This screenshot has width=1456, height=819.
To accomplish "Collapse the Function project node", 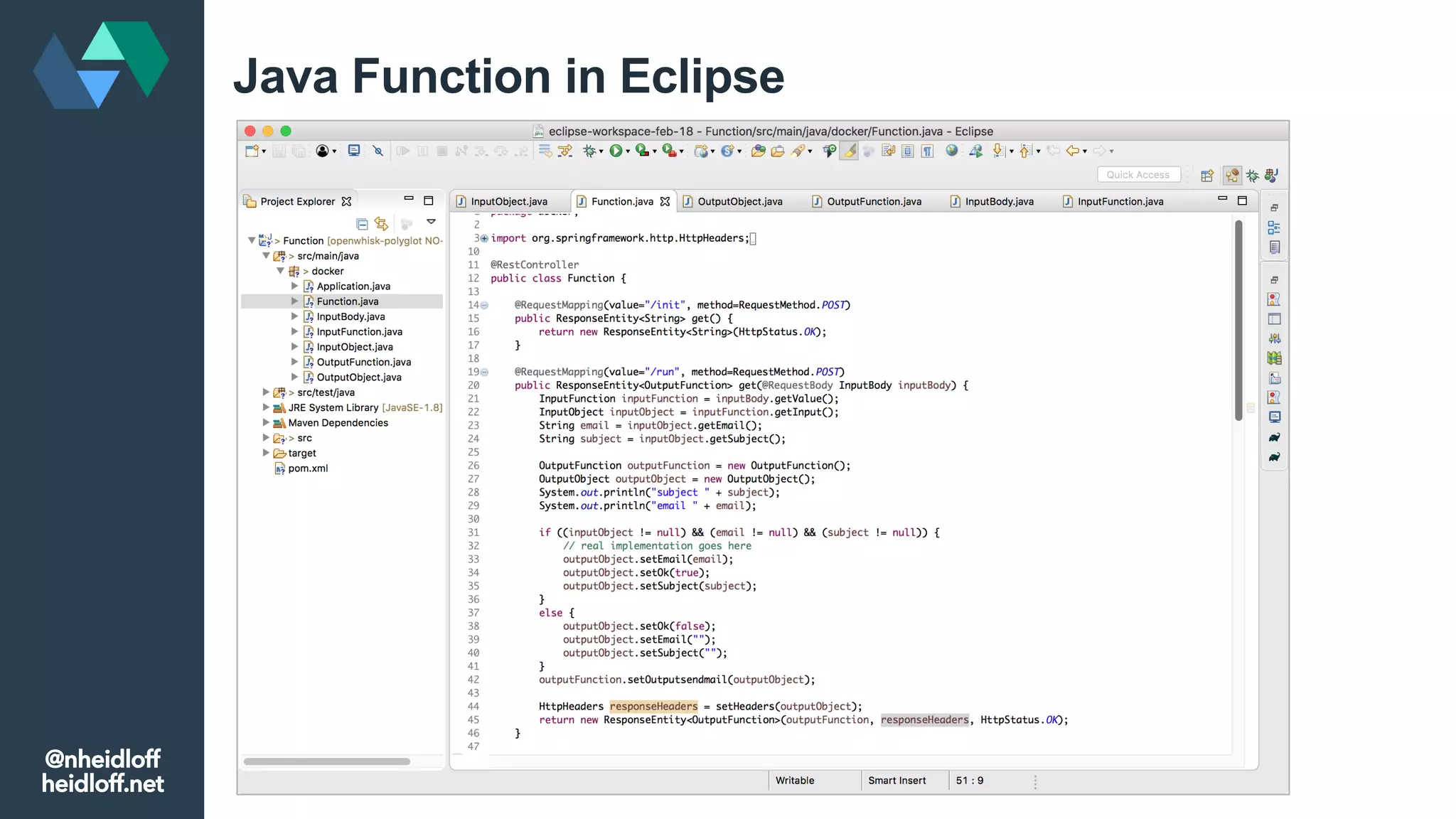I will 251,240.
